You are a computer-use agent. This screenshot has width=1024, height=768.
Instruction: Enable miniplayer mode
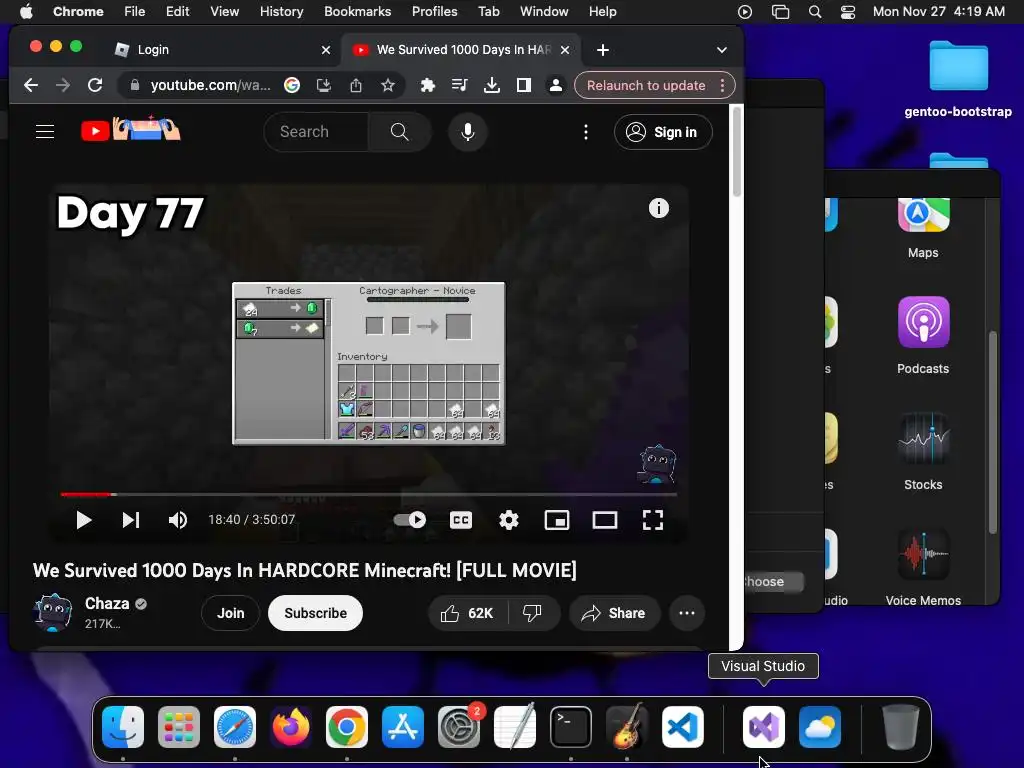coord(556,520)
